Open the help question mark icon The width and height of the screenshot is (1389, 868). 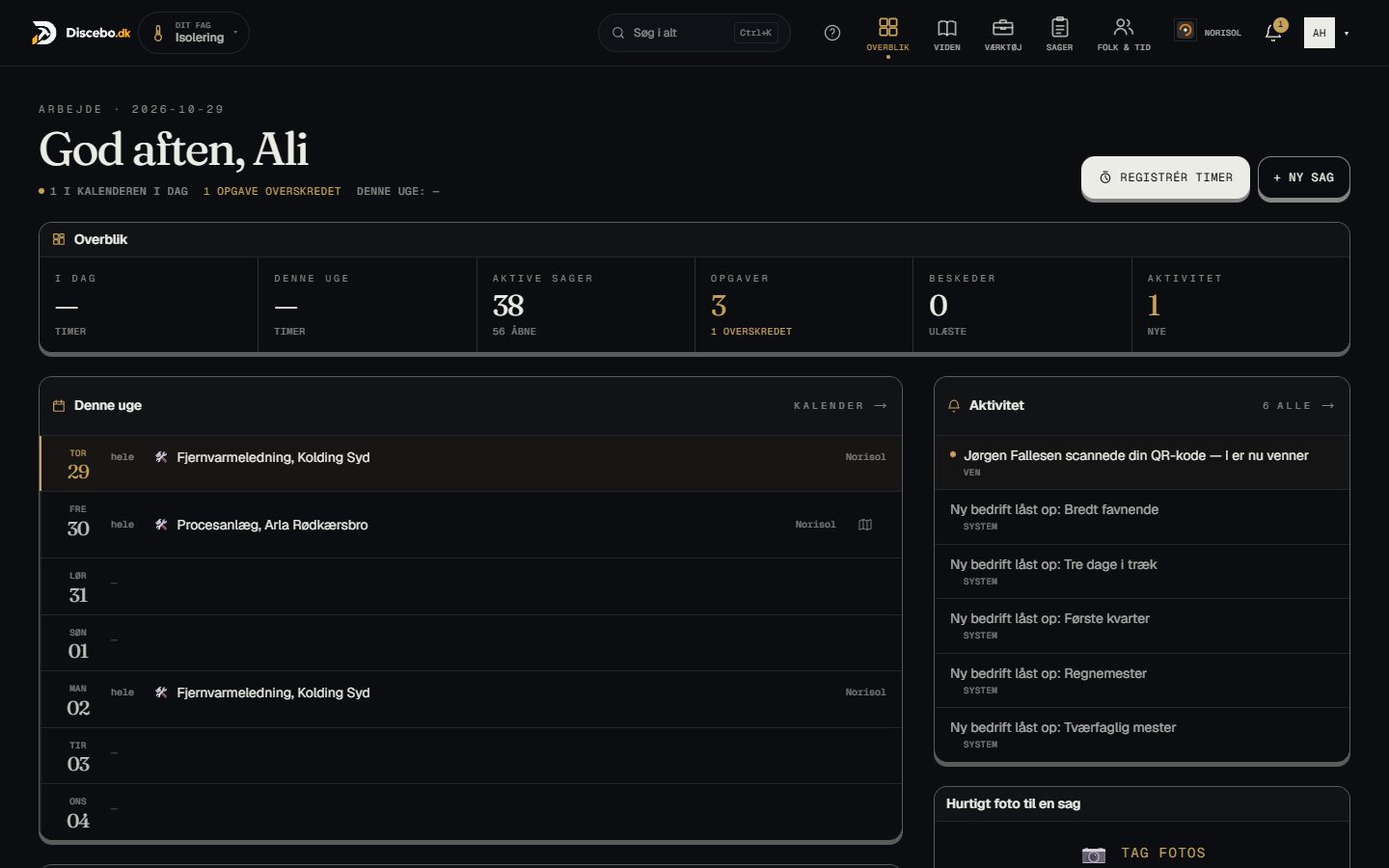click(832, 33)
